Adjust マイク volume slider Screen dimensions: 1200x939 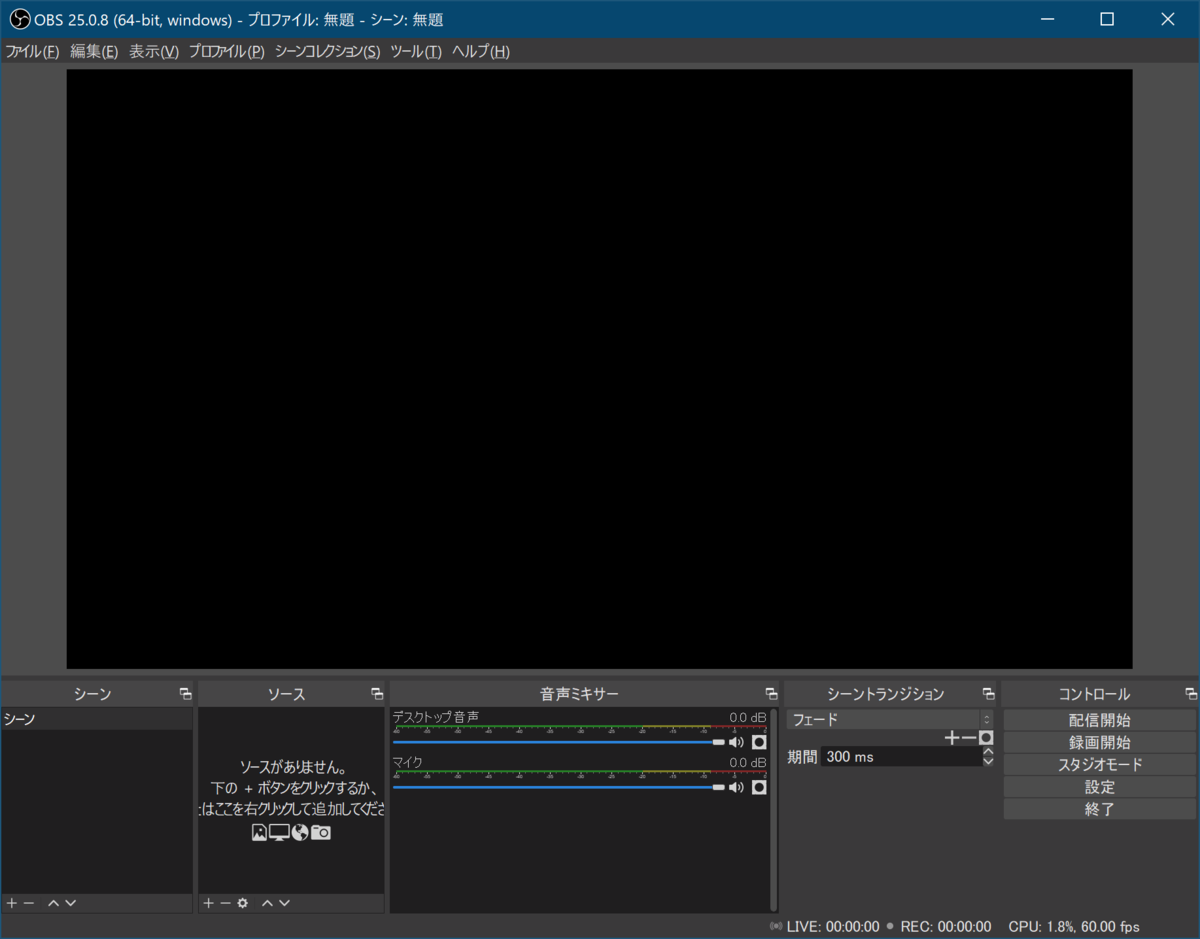pyautogui.click(x=558, y=787)
